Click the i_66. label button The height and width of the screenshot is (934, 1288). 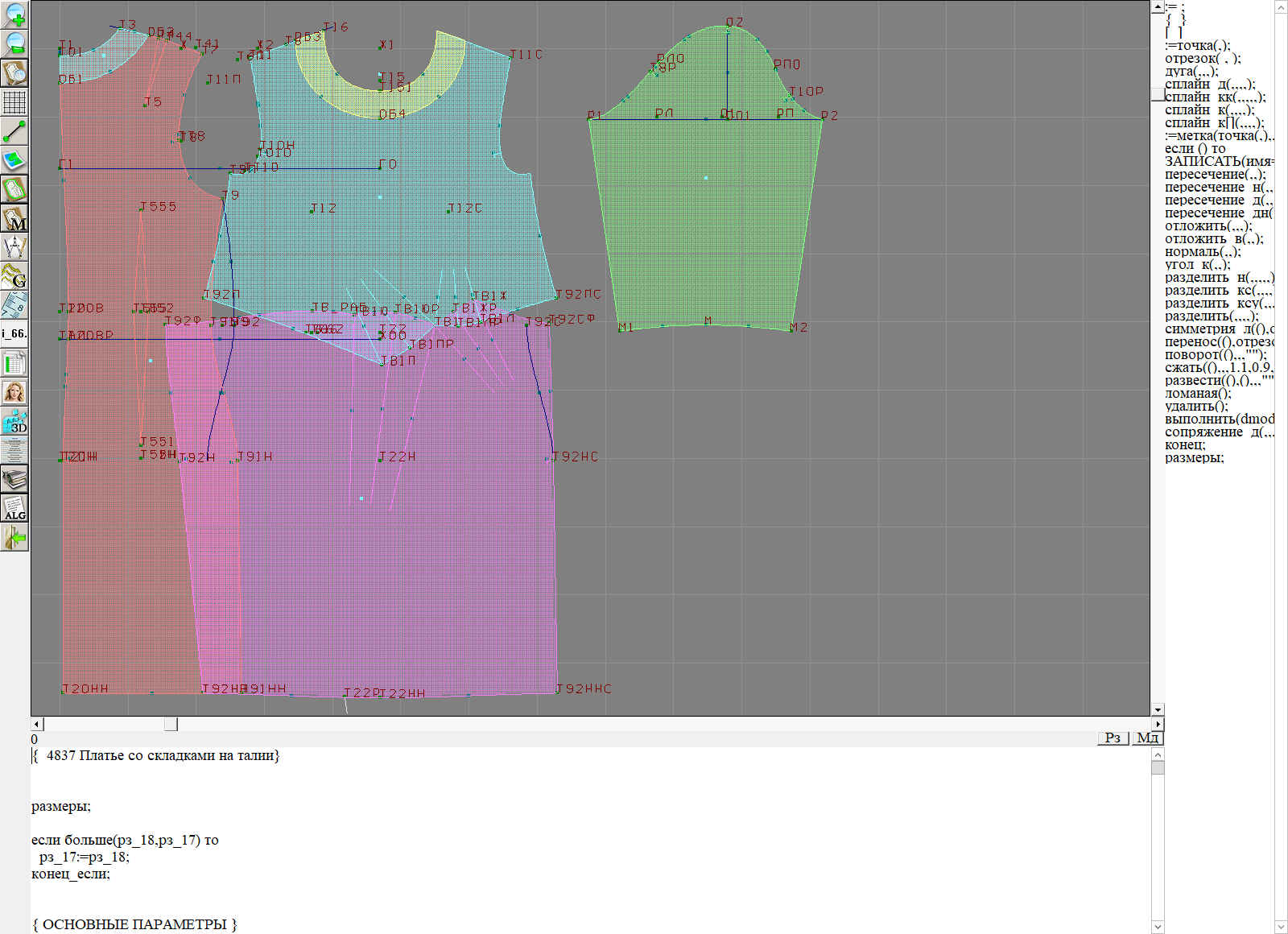point(14,333)
